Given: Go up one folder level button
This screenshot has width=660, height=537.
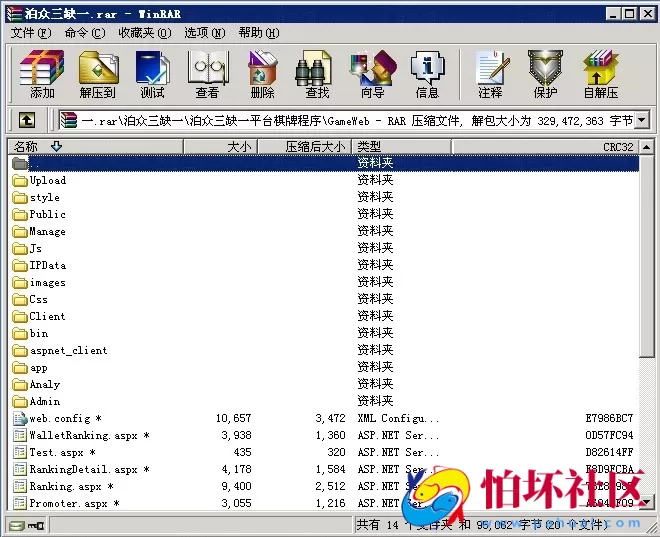Looking at the screenshot, I should pos(27,120).
